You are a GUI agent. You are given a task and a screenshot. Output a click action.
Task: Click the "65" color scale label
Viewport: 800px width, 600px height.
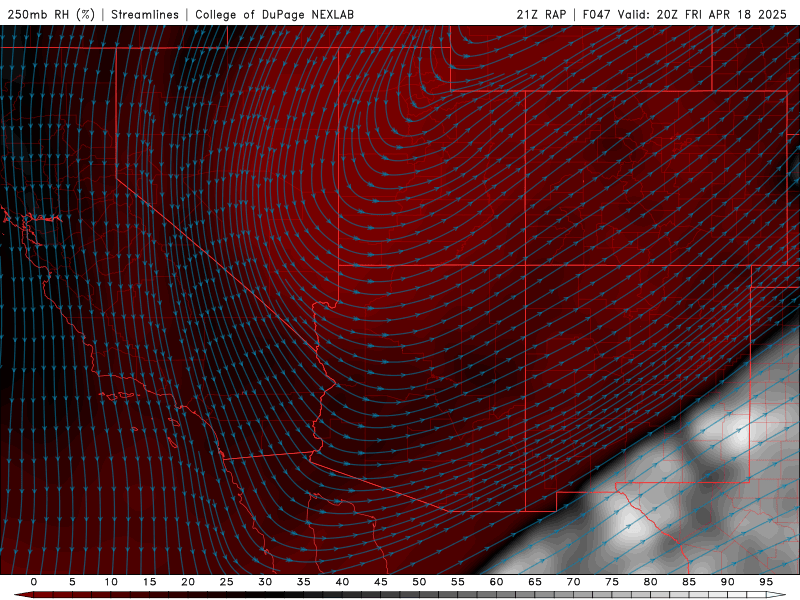click(535, 582)
